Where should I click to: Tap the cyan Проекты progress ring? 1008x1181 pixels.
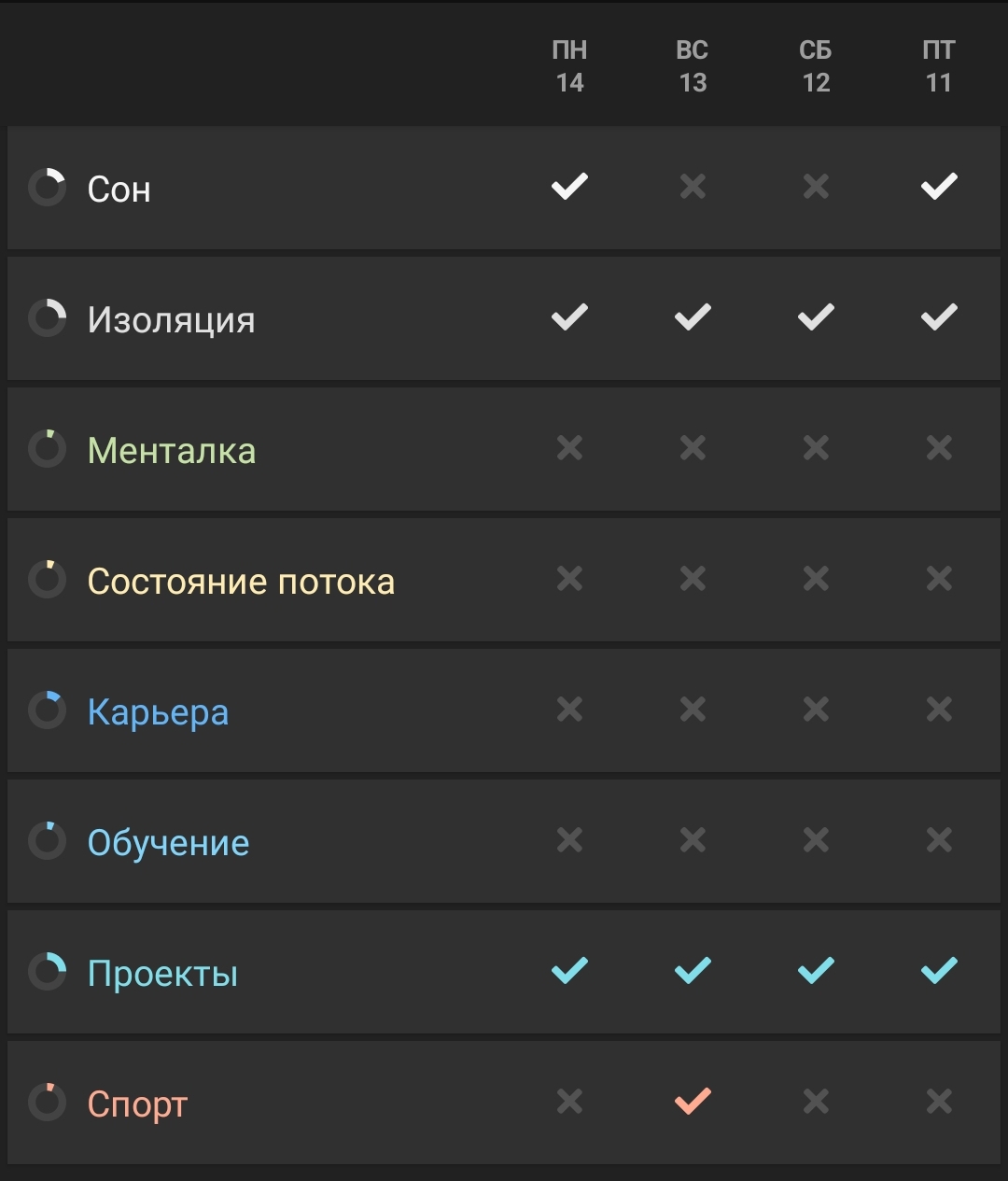tap(47, 972)
